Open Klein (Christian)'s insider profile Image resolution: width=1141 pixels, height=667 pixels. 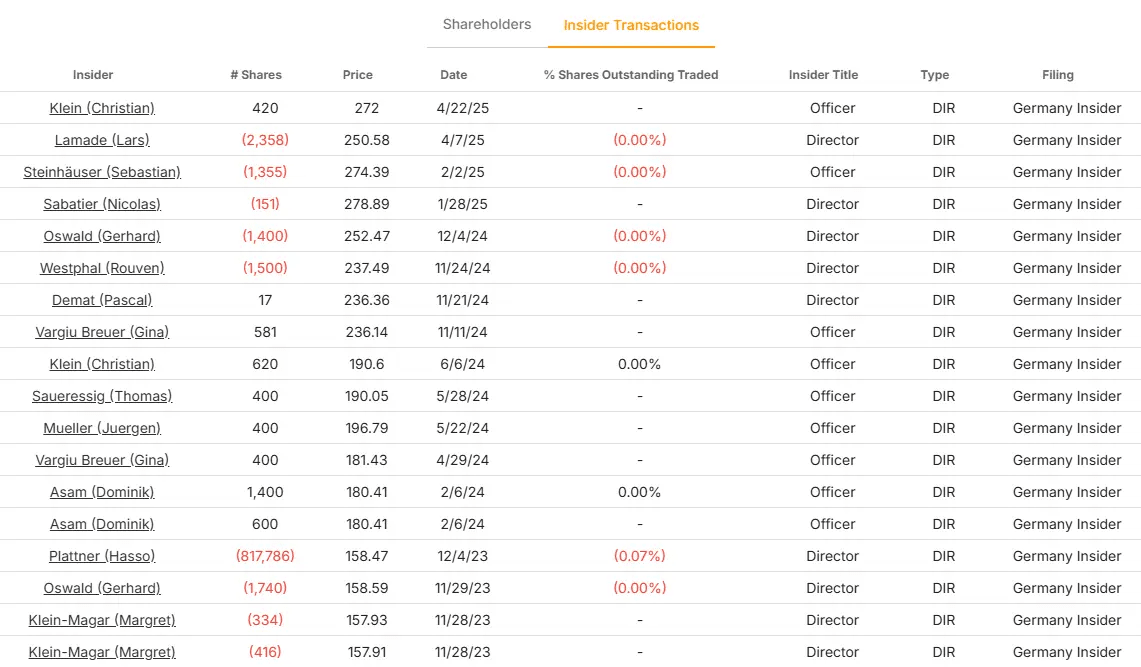pyautogui.click(x=101, y=108)
